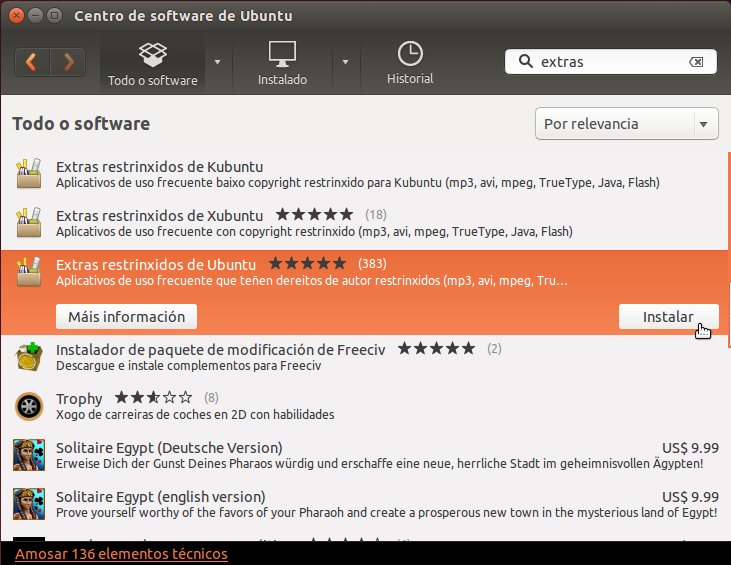Open the Por relevancia sort dropdown
The height and width of the screenshot is (565, 731).
point(627,124)
